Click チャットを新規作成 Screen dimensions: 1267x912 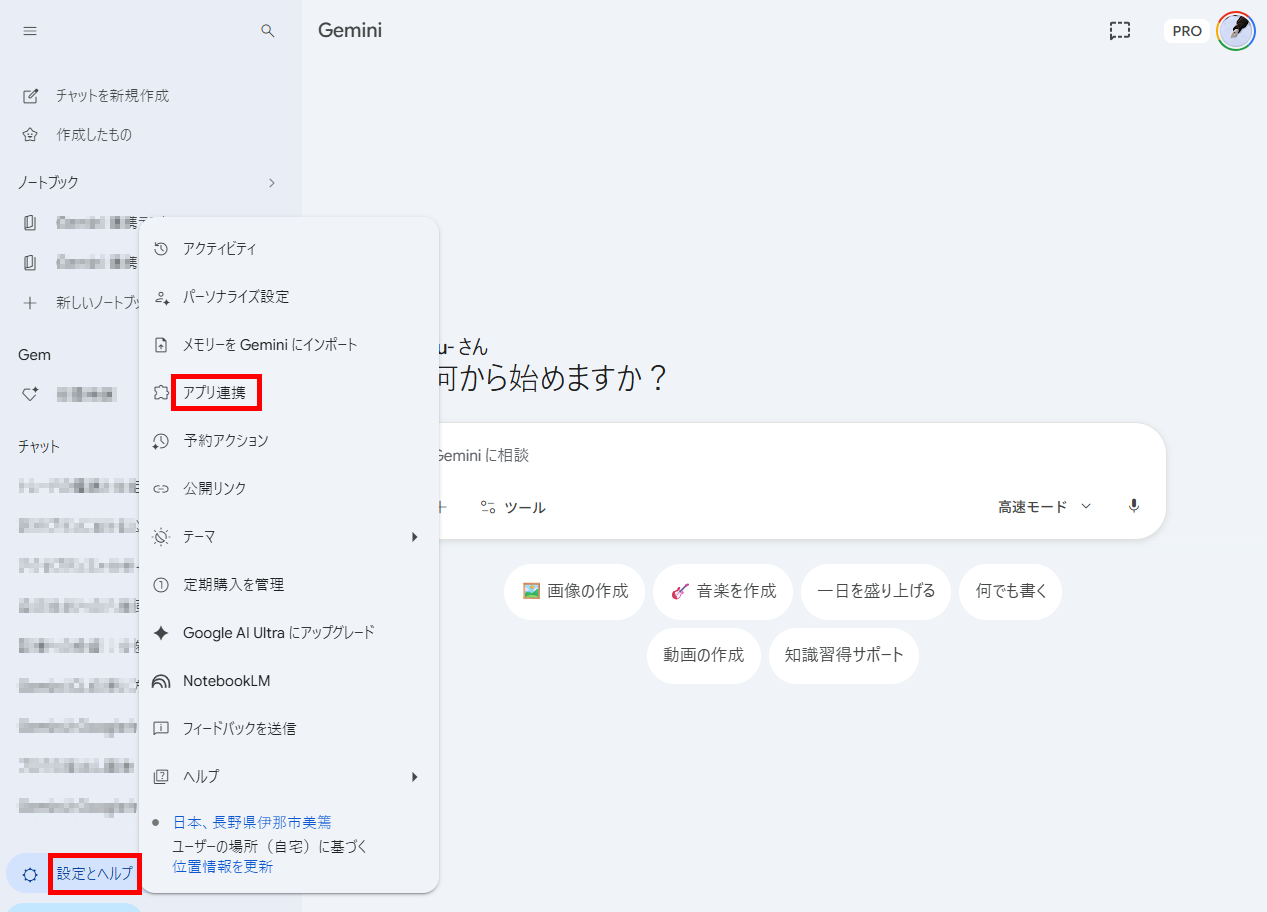click(112, 96)
